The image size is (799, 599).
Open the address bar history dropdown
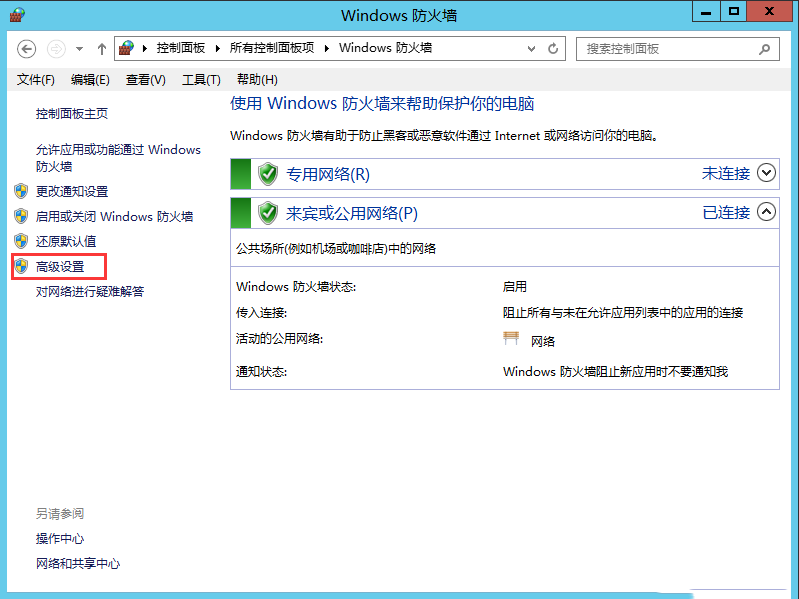pyautogui.click(x=531, y=49)
